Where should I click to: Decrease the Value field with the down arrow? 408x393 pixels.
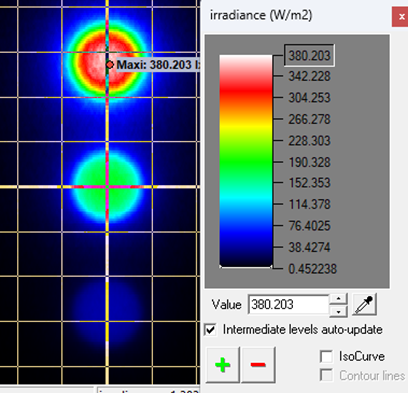coord(338,311)
